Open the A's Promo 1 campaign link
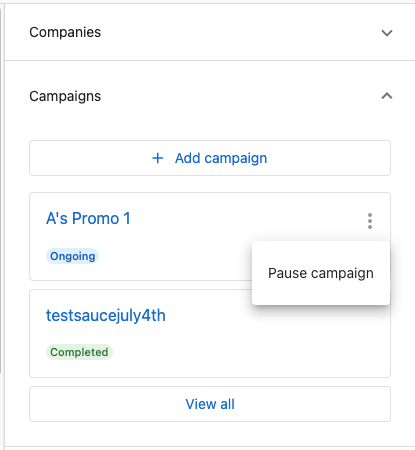This screenshot has width=415, height=450. (88, 219)
